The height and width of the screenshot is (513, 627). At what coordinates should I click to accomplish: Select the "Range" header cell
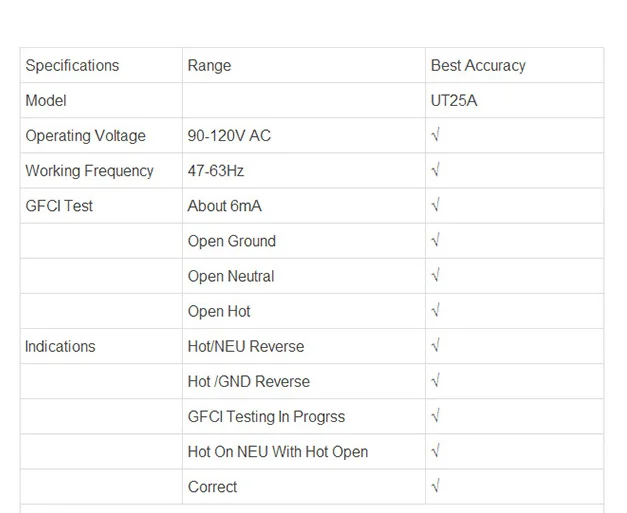209,66
